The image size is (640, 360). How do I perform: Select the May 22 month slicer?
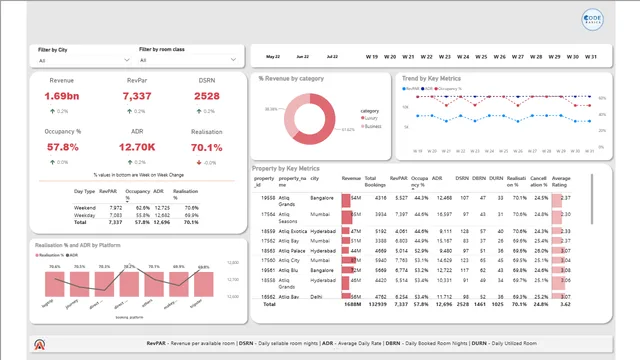click(x=273, y=57)
